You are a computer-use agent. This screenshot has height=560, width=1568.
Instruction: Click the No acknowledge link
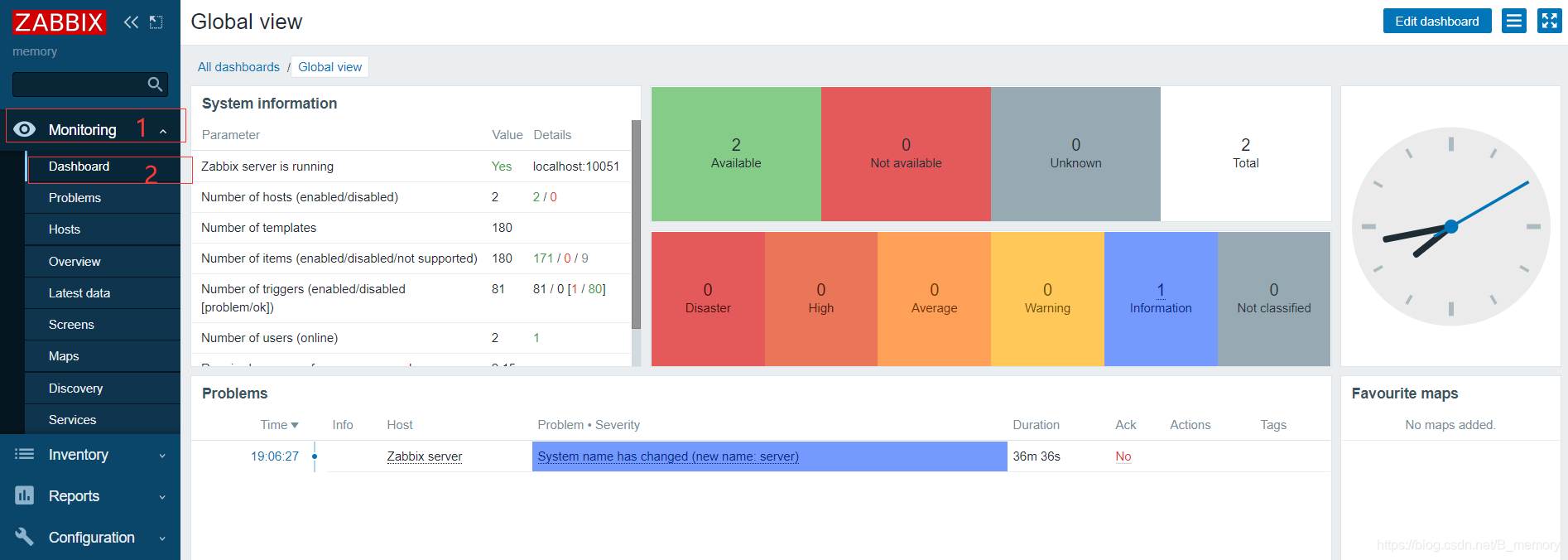coord(1123,456)
